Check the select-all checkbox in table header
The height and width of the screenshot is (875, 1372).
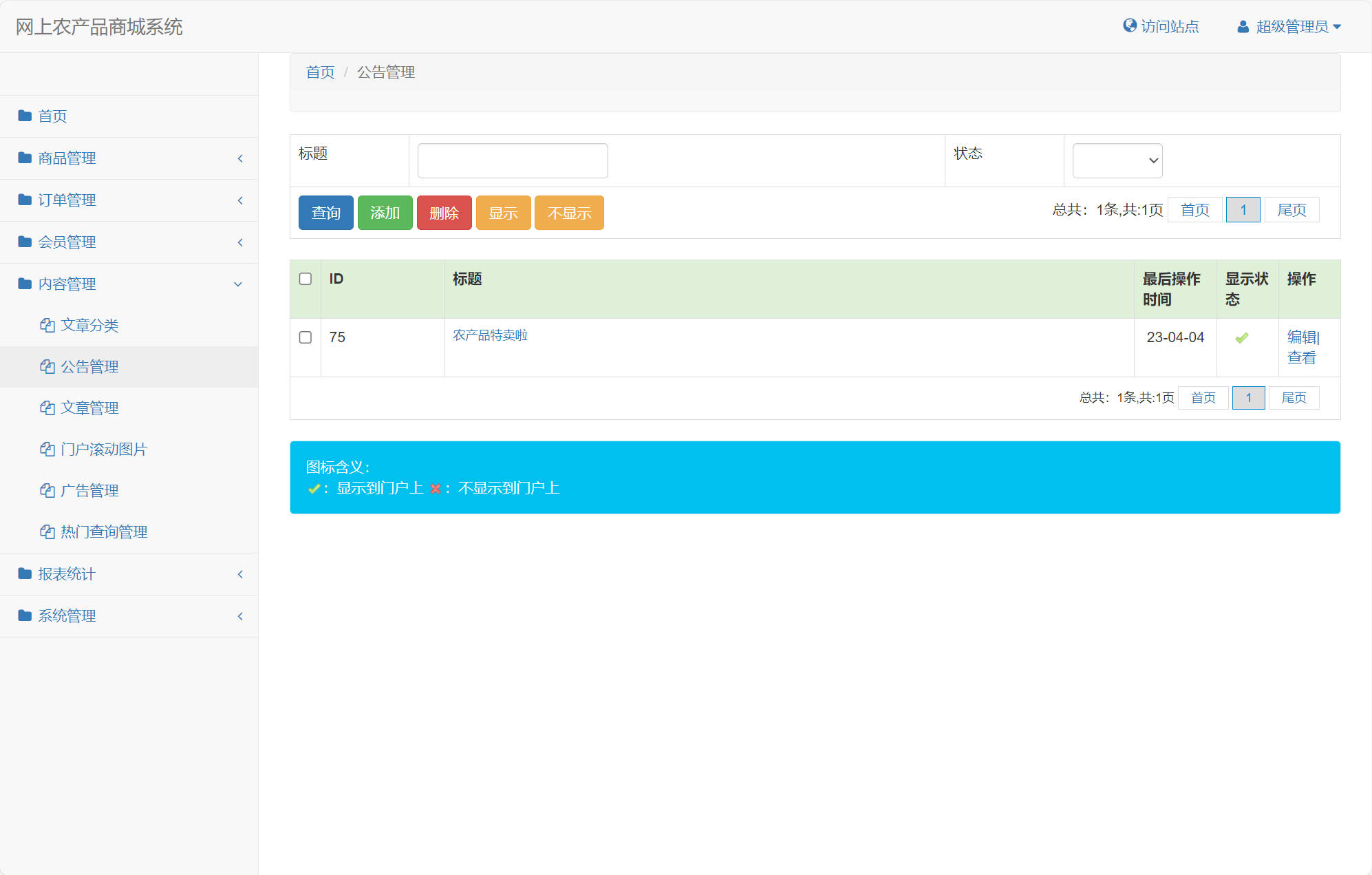click(x=306, y=277)
